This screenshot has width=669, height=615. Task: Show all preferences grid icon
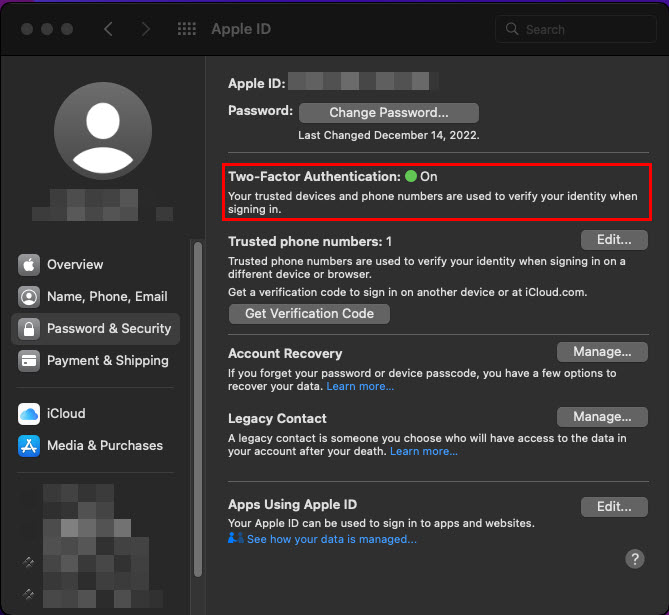pyautogui.click(x=186, y=29)
